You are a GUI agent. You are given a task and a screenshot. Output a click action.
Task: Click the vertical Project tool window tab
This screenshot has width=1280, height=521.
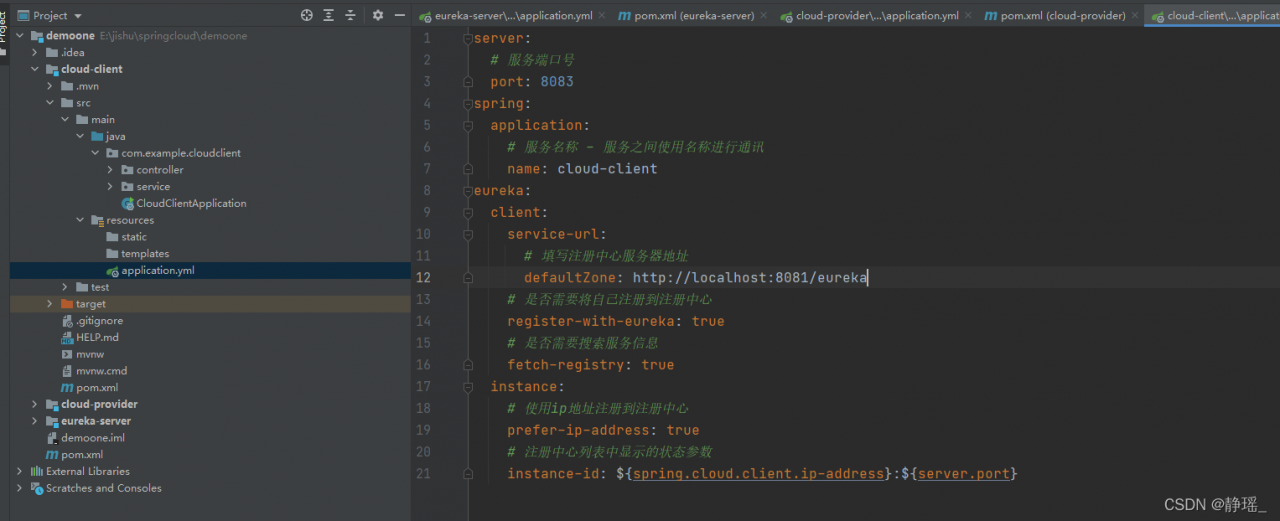[x=4, y=30]
